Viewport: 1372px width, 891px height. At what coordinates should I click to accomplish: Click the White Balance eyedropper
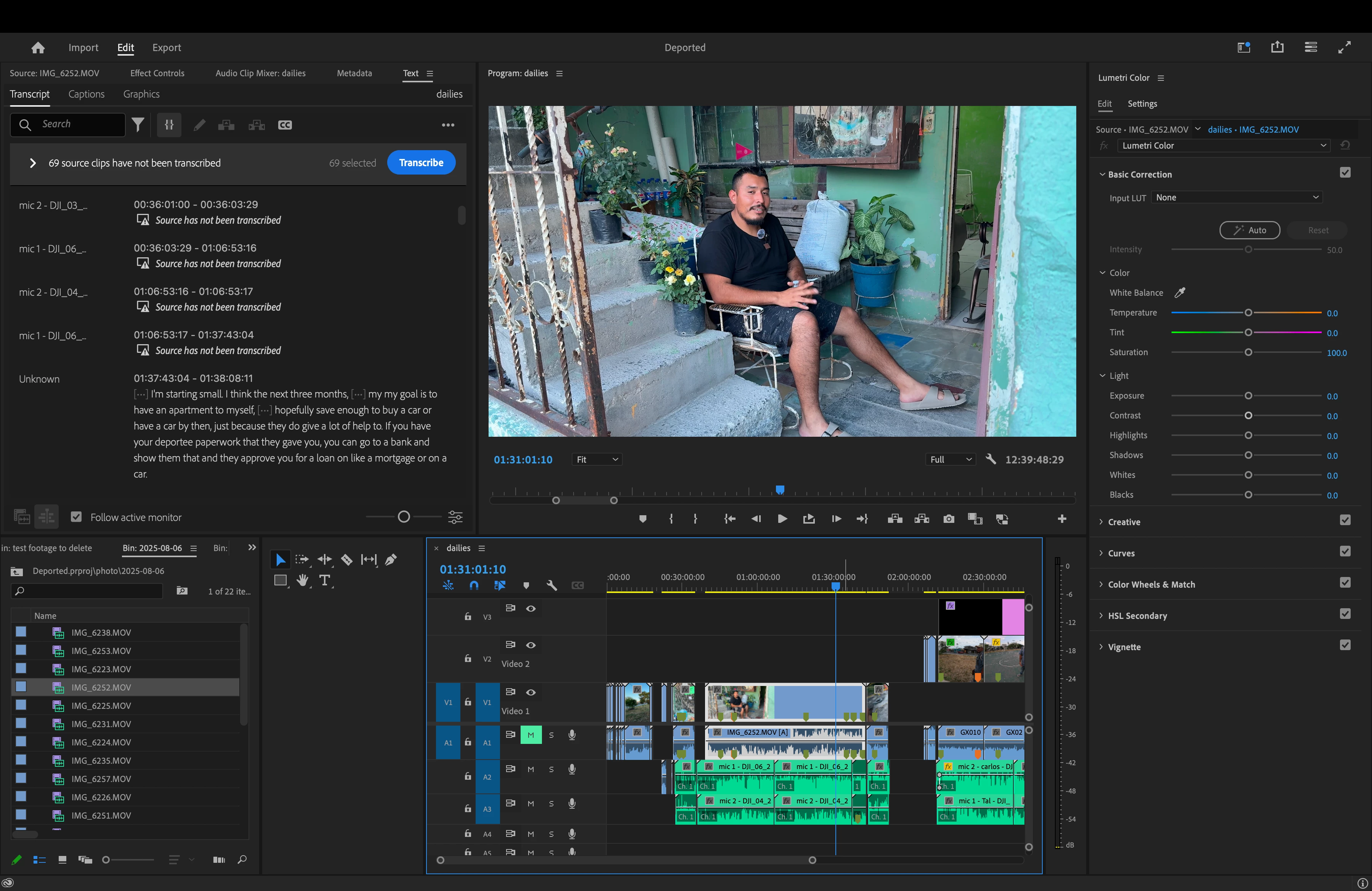(x=1180, y=293)
